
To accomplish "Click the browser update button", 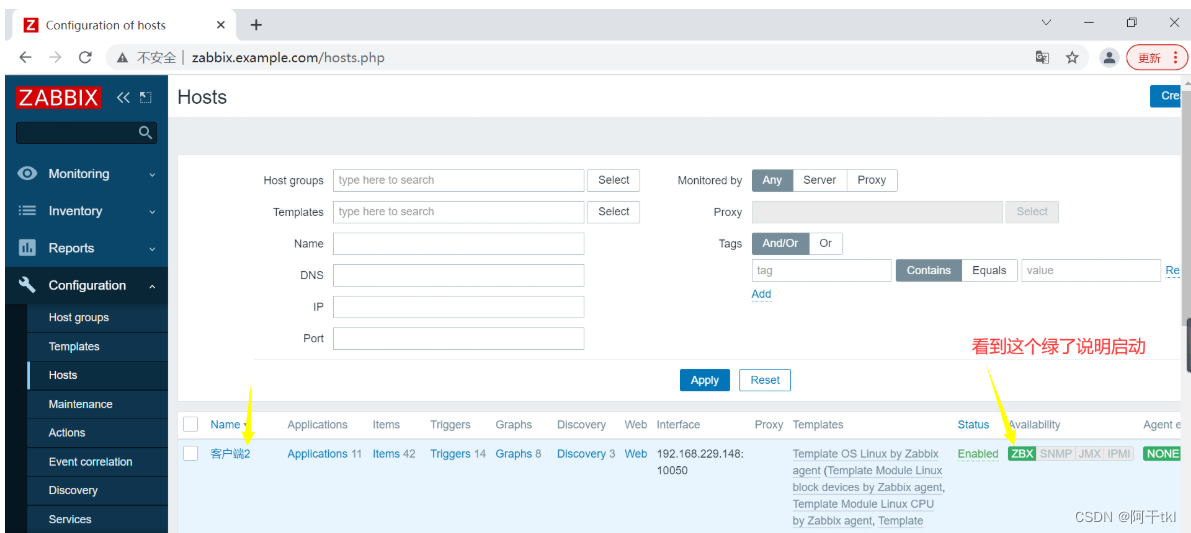I will tap(1156, 58).
